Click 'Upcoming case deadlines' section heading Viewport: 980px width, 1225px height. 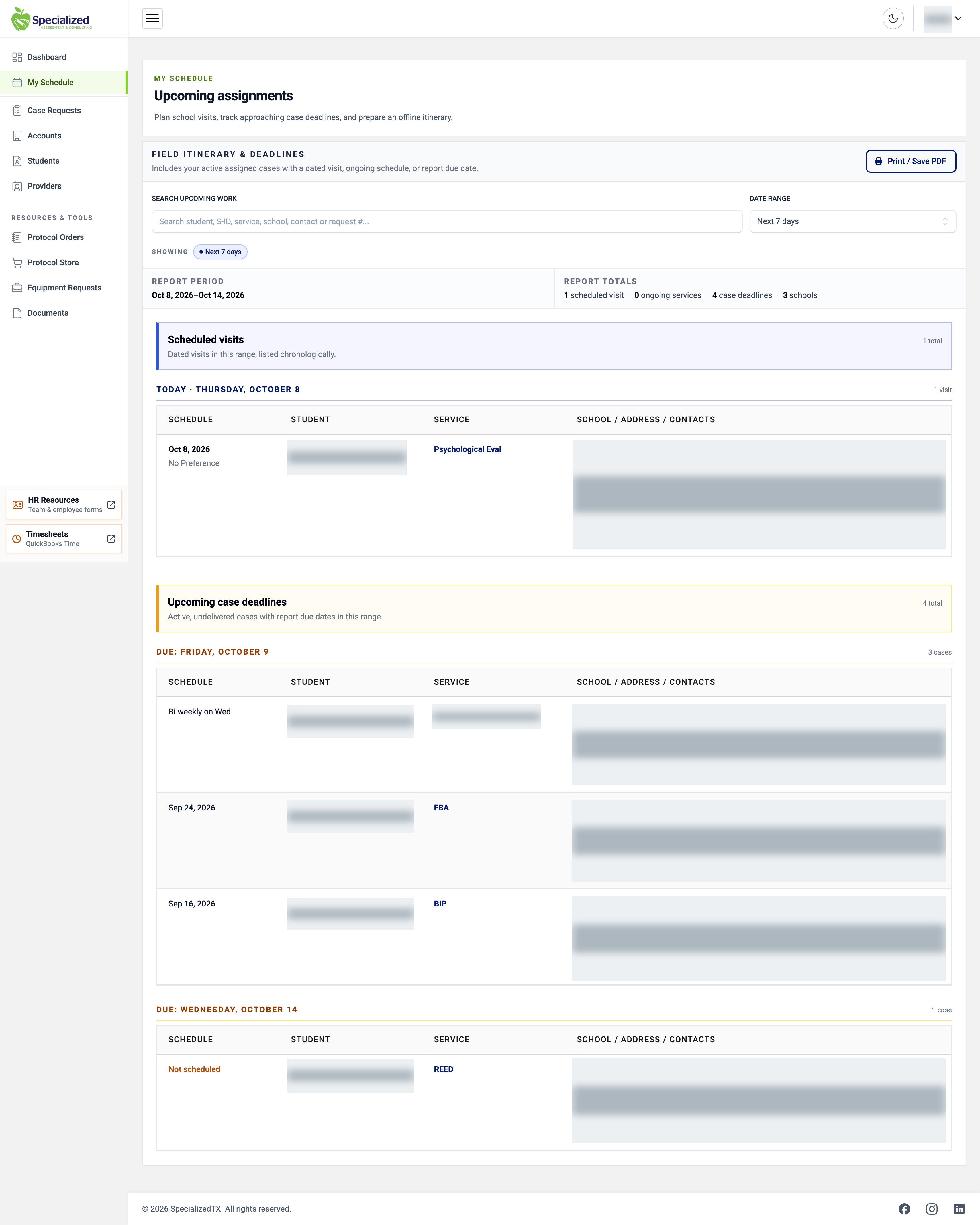[x=227, y=602]
